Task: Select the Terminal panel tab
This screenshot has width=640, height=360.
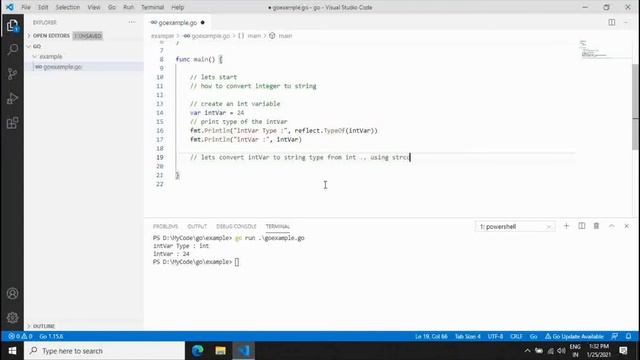Action: pyautogui.click(x=278, y=226)
